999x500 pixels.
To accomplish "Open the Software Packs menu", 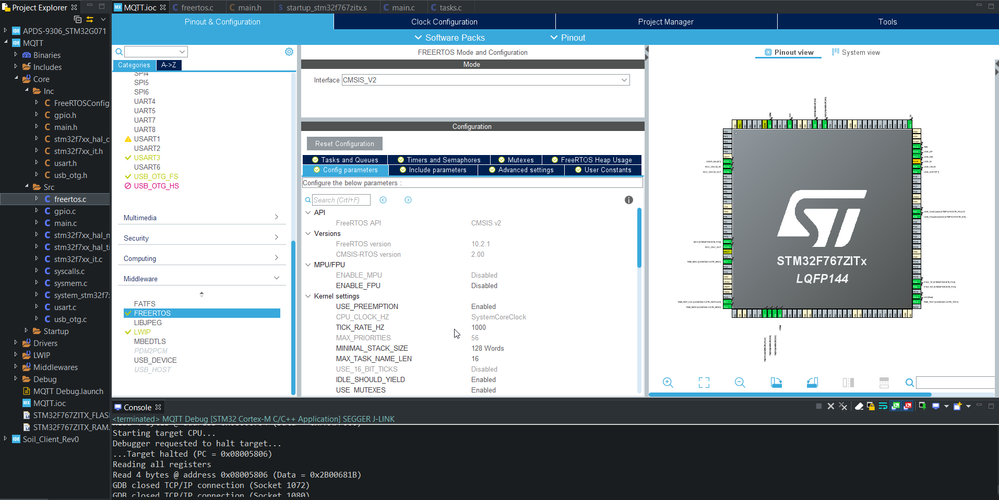I will [449, 38].
